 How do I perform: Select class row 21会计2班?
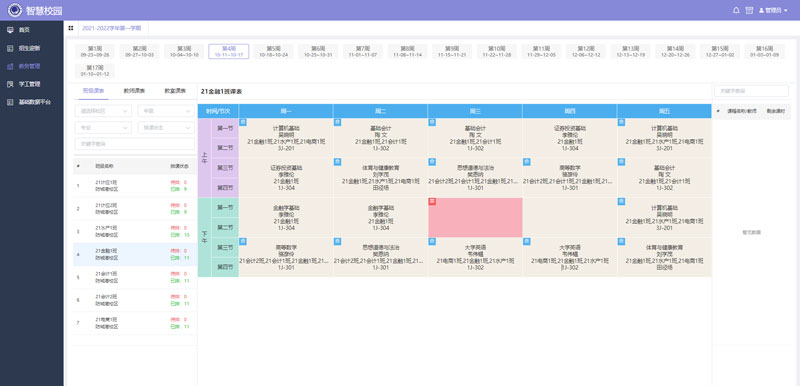135,300
